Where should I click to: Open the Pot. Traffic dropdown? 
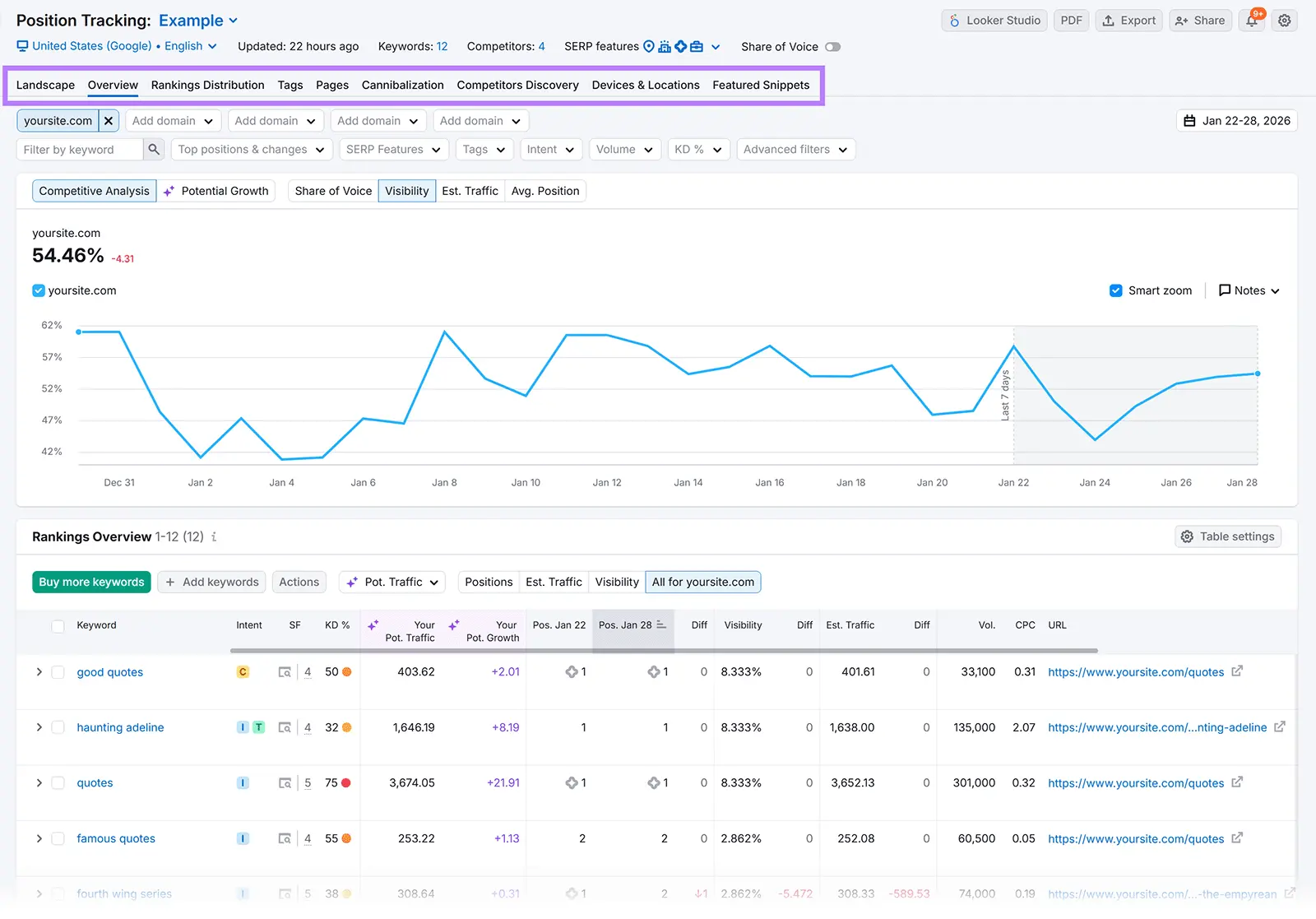[392, 582]
